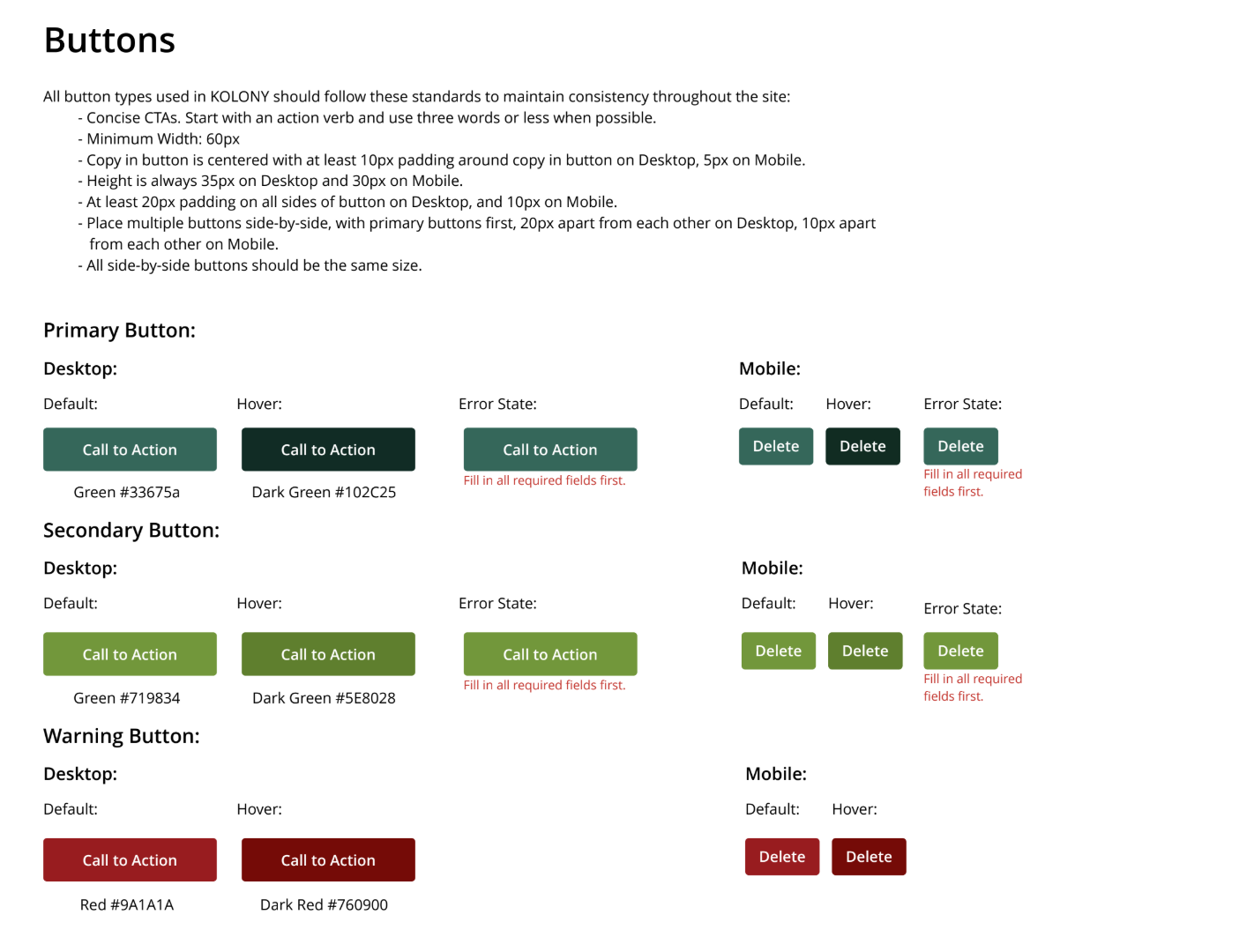Click the Secondary Desktop default Call to Action button

coord(130,654)
